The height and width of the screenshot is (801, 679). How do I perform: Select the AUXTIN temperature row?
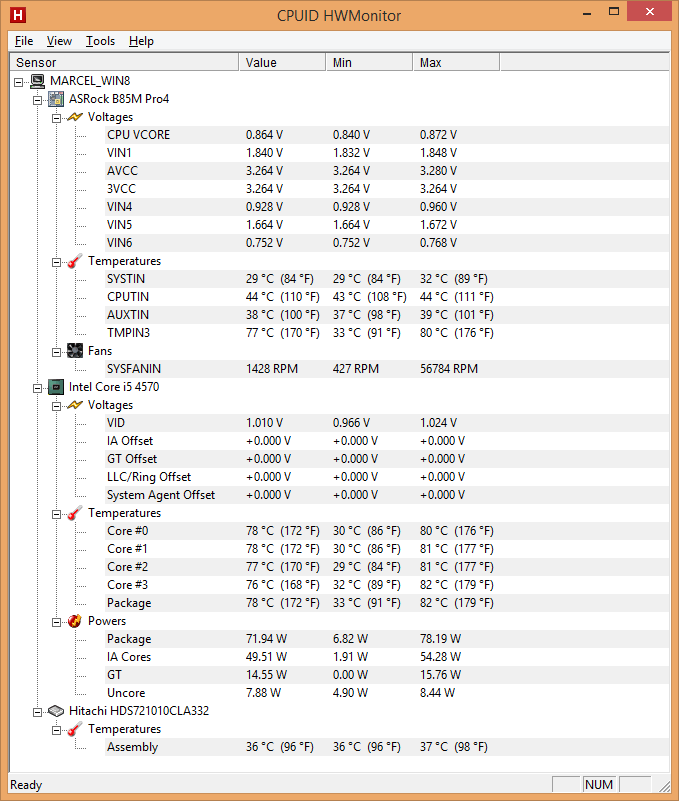pos(387,315)
